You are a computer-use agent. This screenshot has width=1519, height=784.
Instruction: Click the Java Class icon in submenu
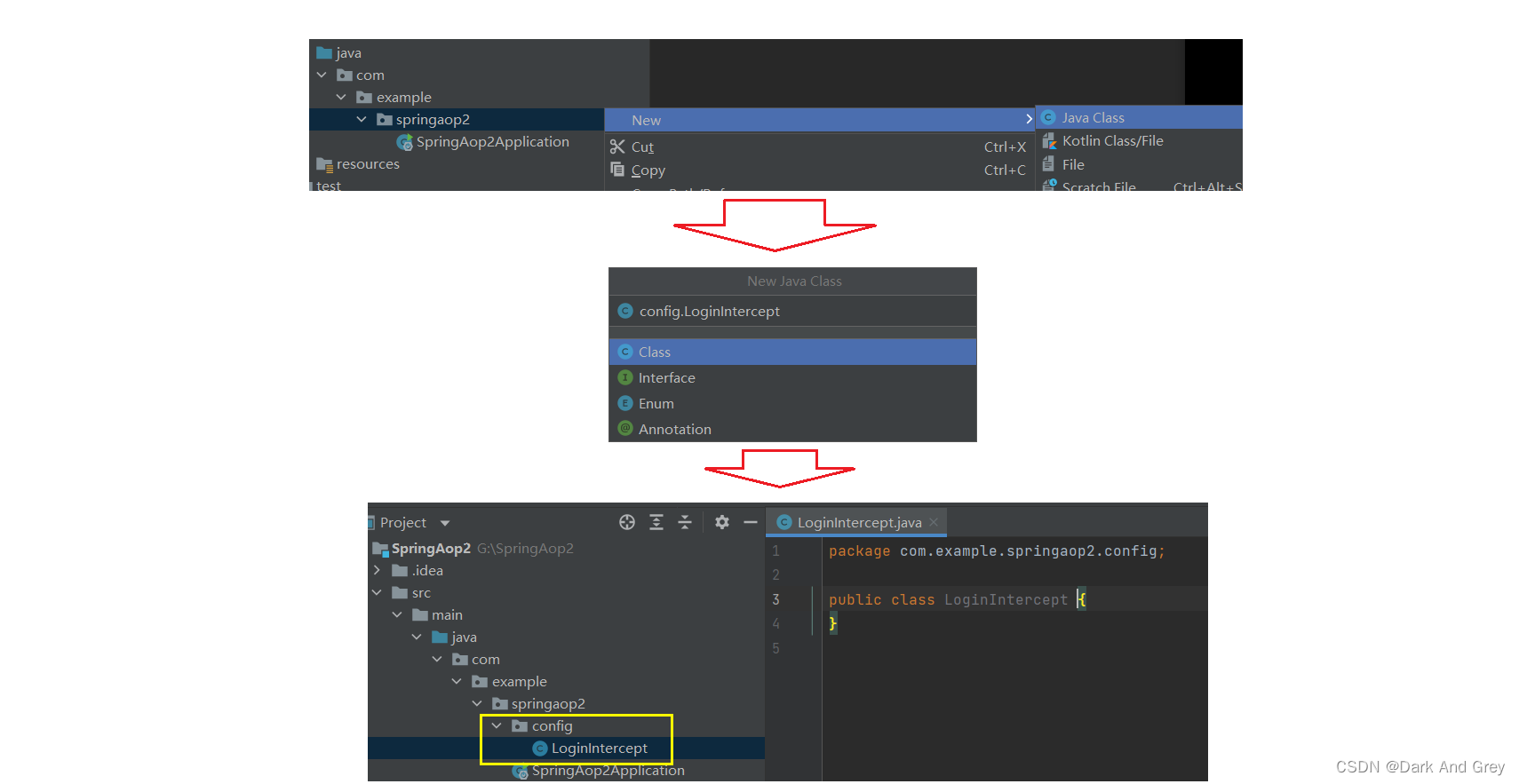tap(1048, 117)
